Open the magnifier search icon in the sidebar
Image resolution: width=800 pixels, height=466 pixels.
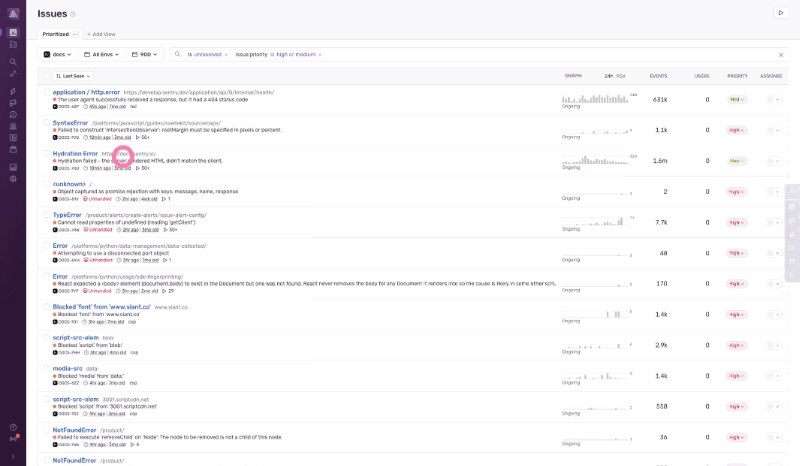click(x=13, y=62)
